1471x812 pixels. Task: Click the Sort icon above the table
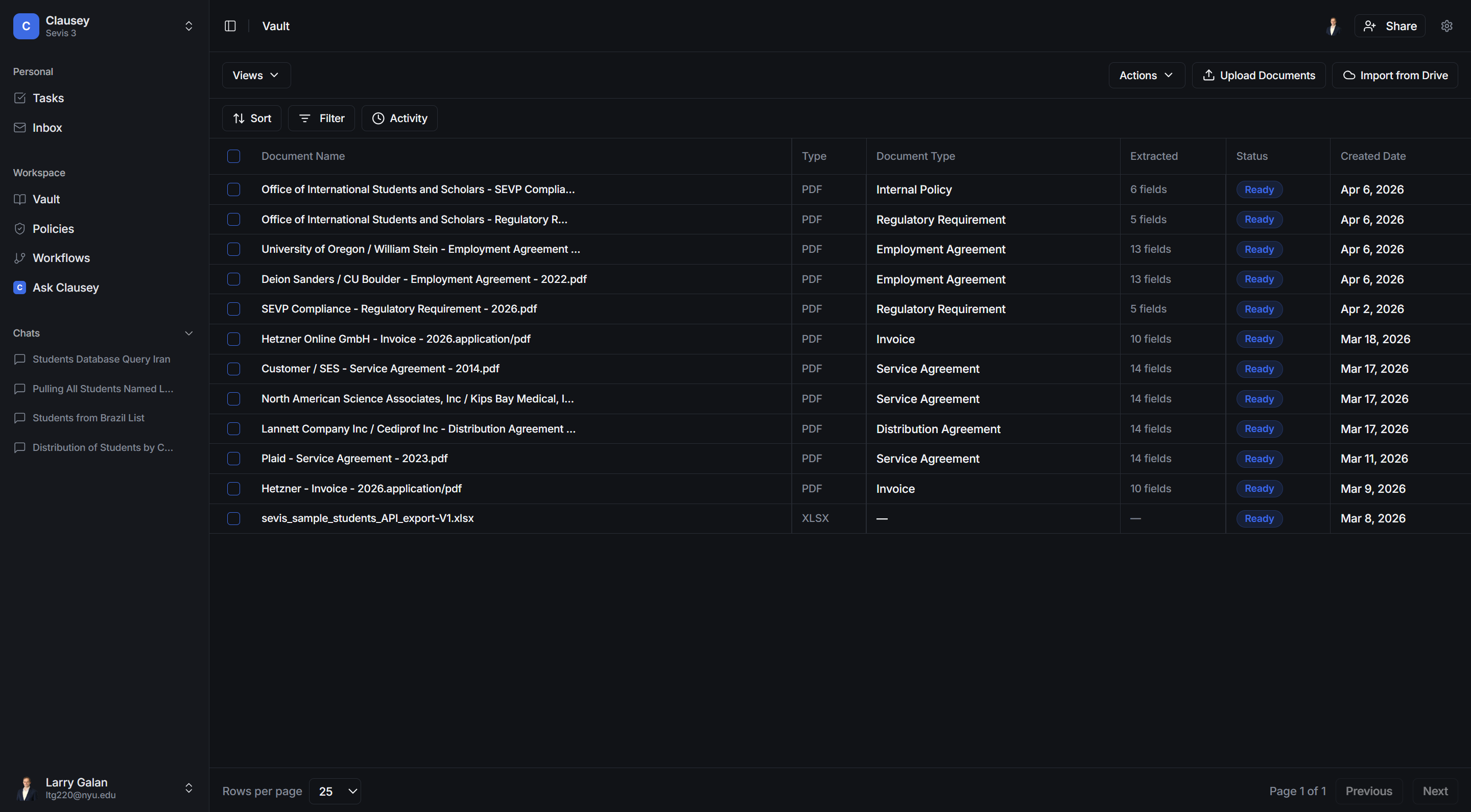(x=239, y=118)
